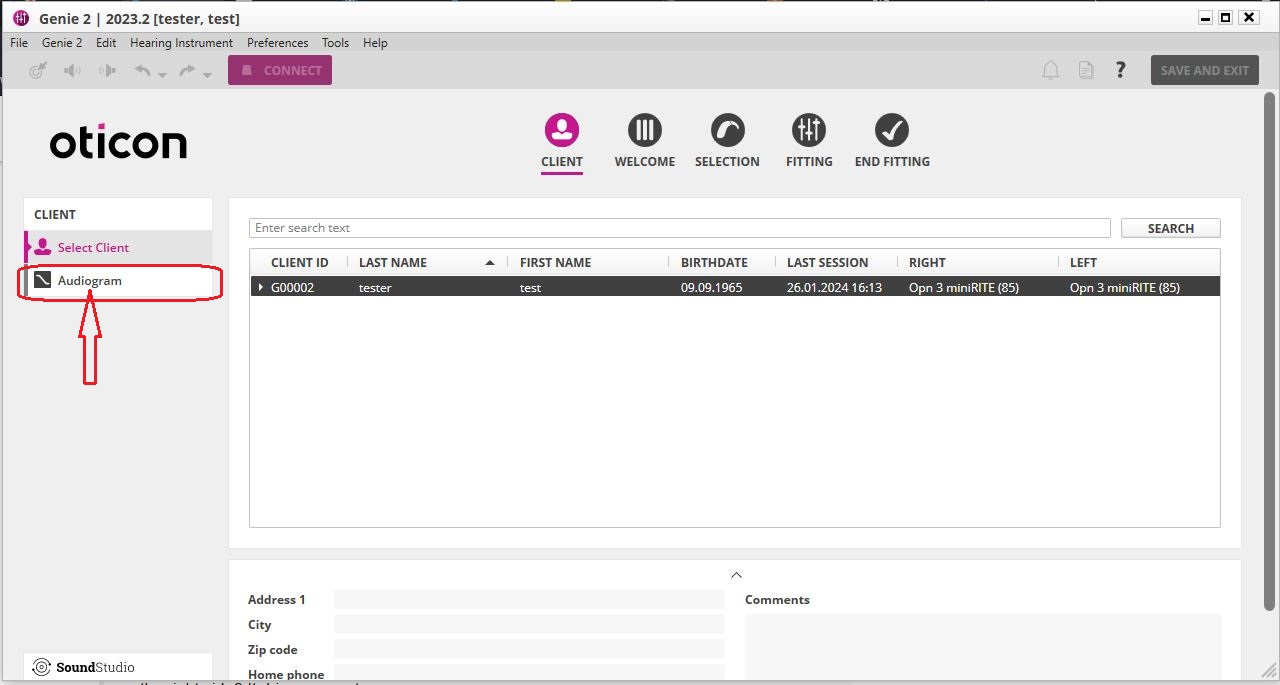Click the client search text field
Screen dimensions: 1280x685
(680, 228)
